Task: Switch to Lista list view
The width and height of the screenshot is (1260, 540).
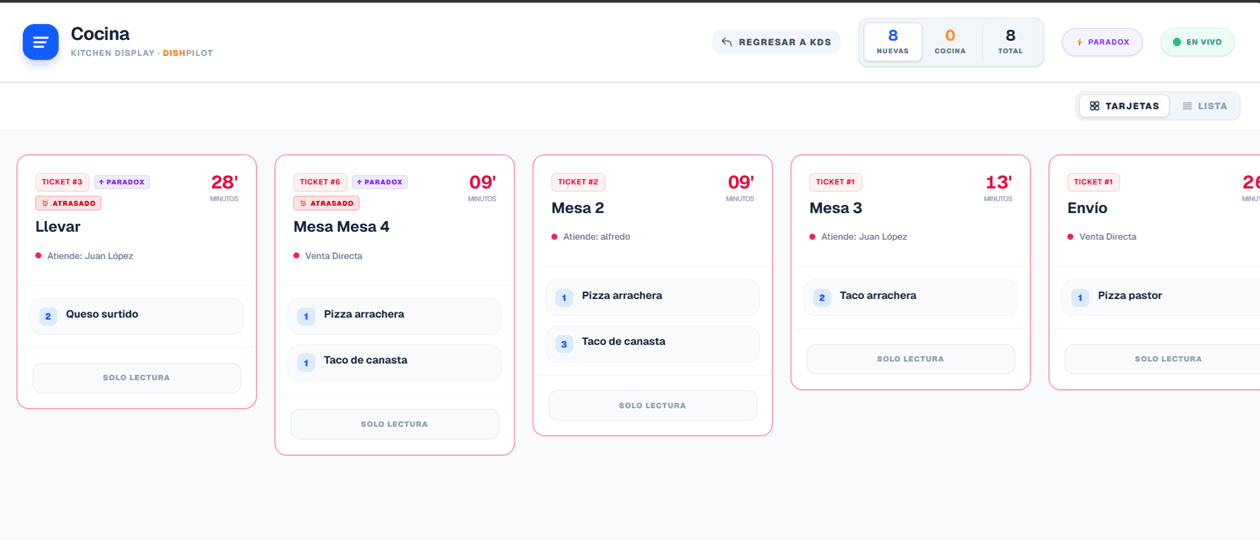Action: click(x=1204, y=106)
